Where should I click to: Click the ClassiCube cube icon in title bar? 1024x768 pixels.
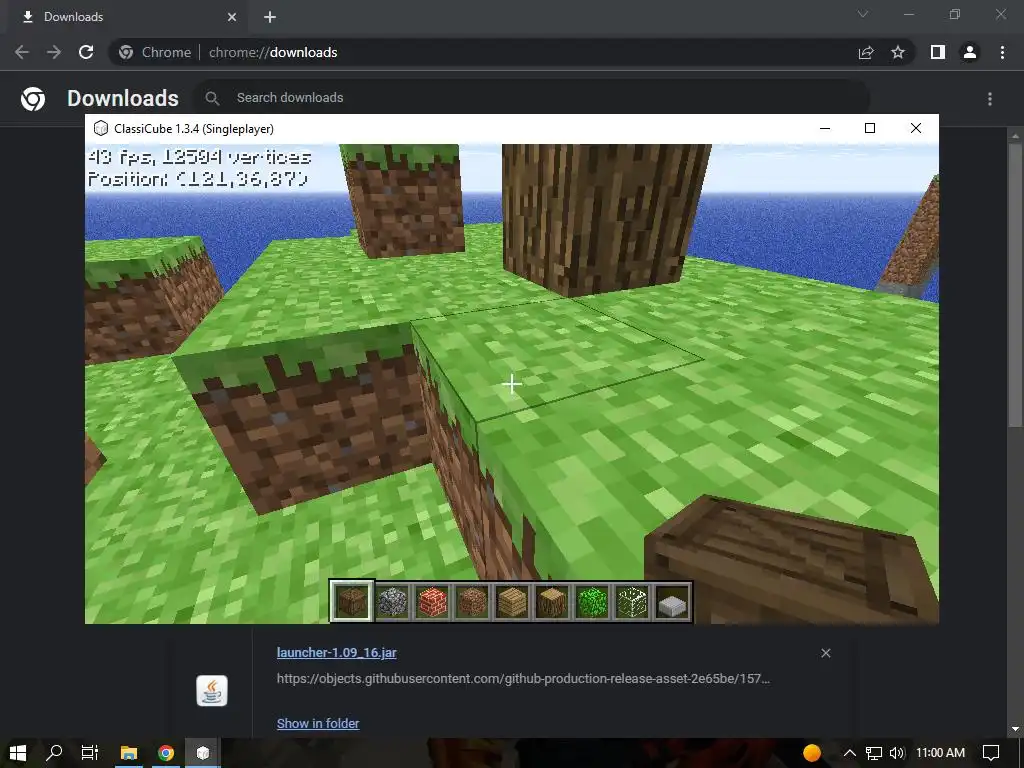(101, 128)
